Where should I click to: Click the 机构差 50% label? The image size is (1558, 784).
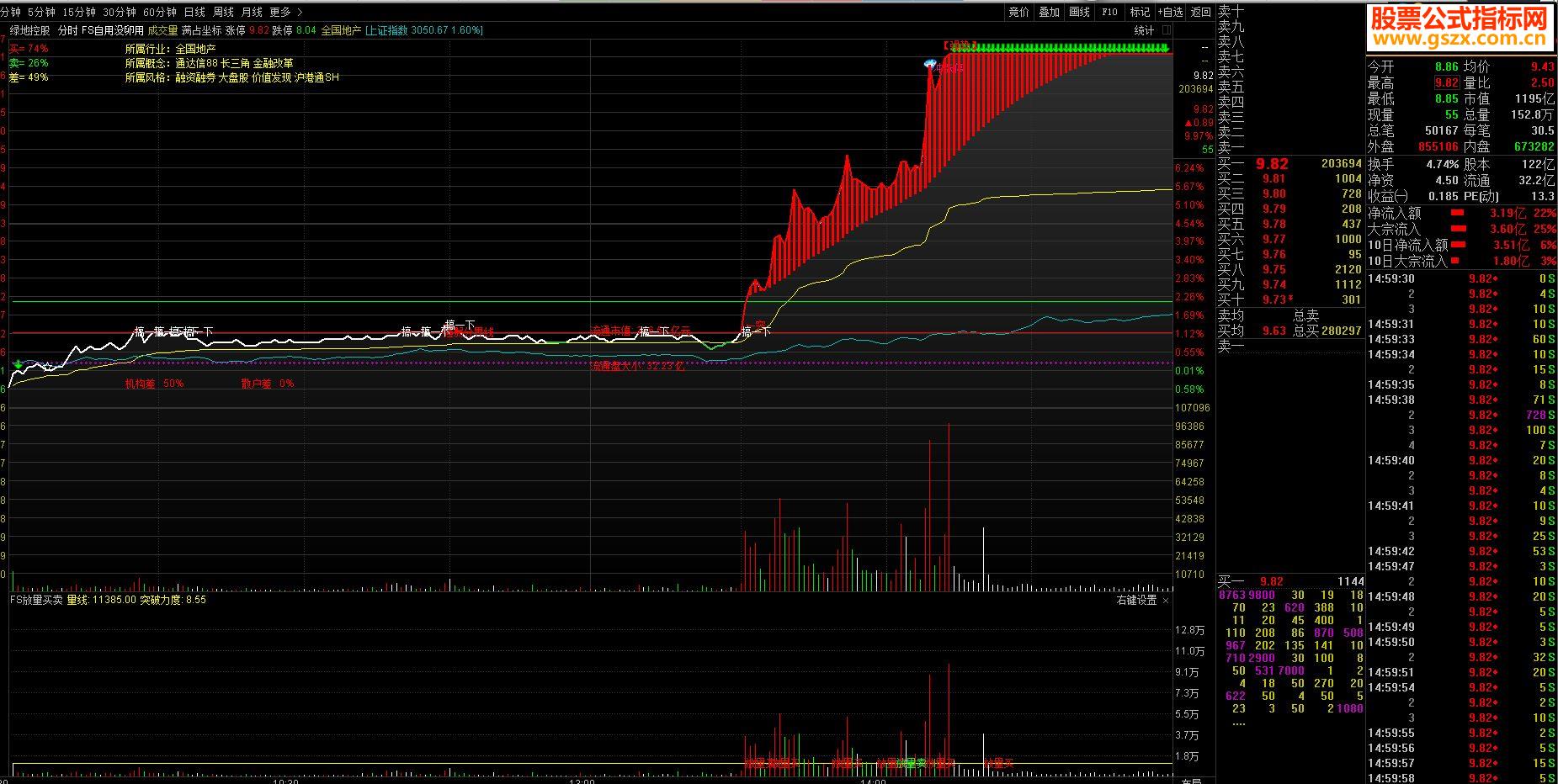(154, 384)
